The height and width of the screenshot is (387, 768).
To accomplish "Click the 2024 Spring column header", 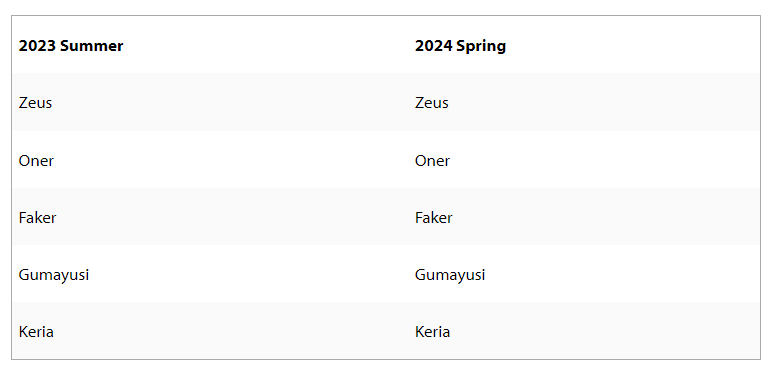I will [460, 46].
